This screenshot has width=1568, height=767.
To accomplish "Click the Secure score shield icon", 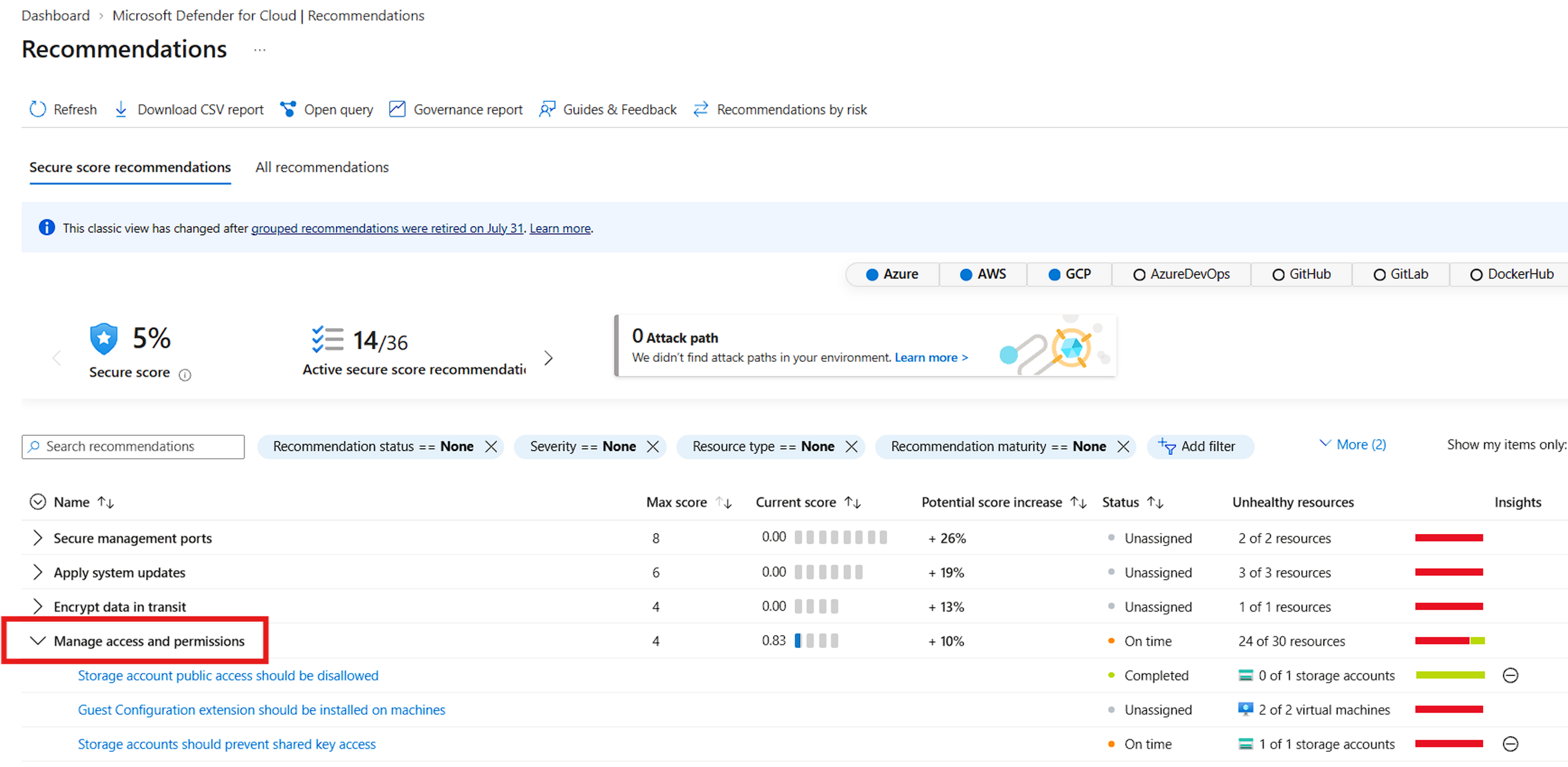I will [x=104, y=338].
